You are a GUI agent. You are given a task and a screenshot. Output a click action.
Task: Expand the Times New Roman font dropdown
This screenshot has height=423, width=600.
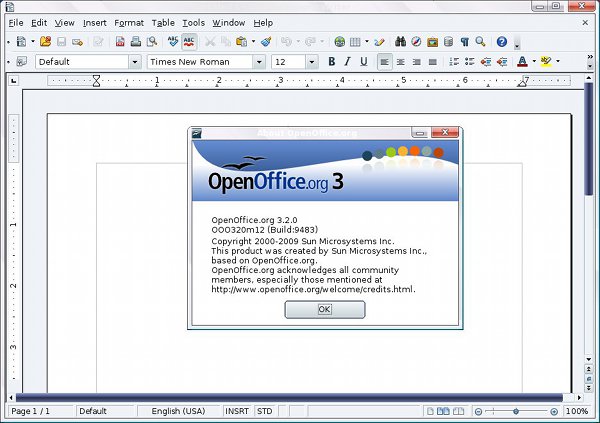pyautogui.click(x=259, y=62)
